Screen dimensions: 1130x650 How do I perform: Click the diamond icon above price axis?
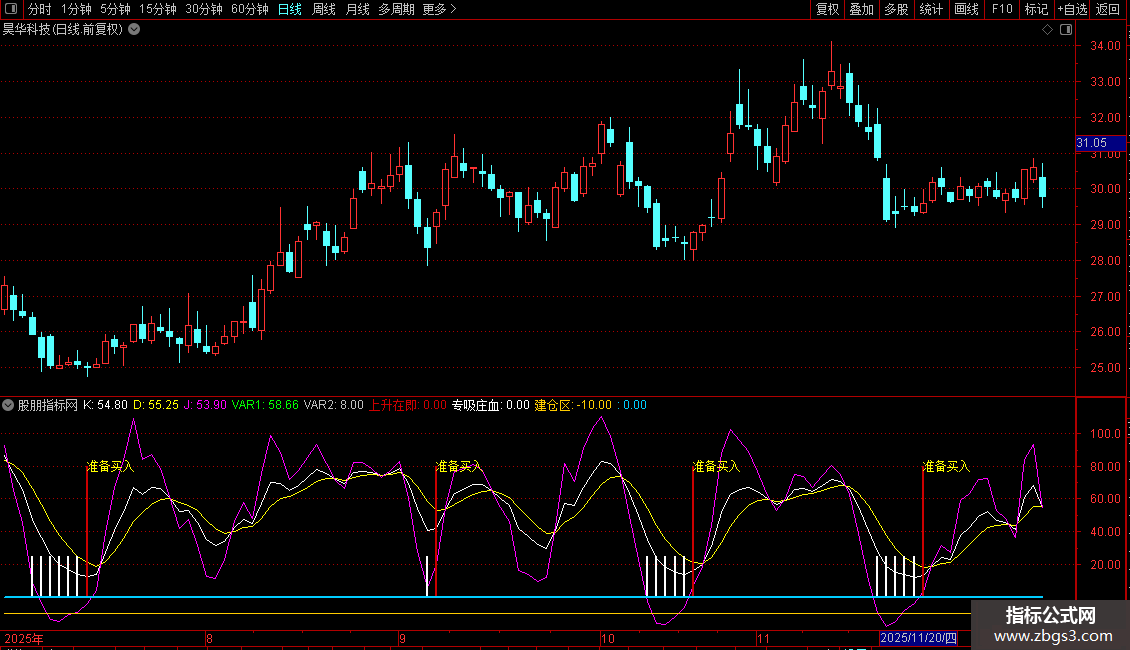click(1047, 30)
